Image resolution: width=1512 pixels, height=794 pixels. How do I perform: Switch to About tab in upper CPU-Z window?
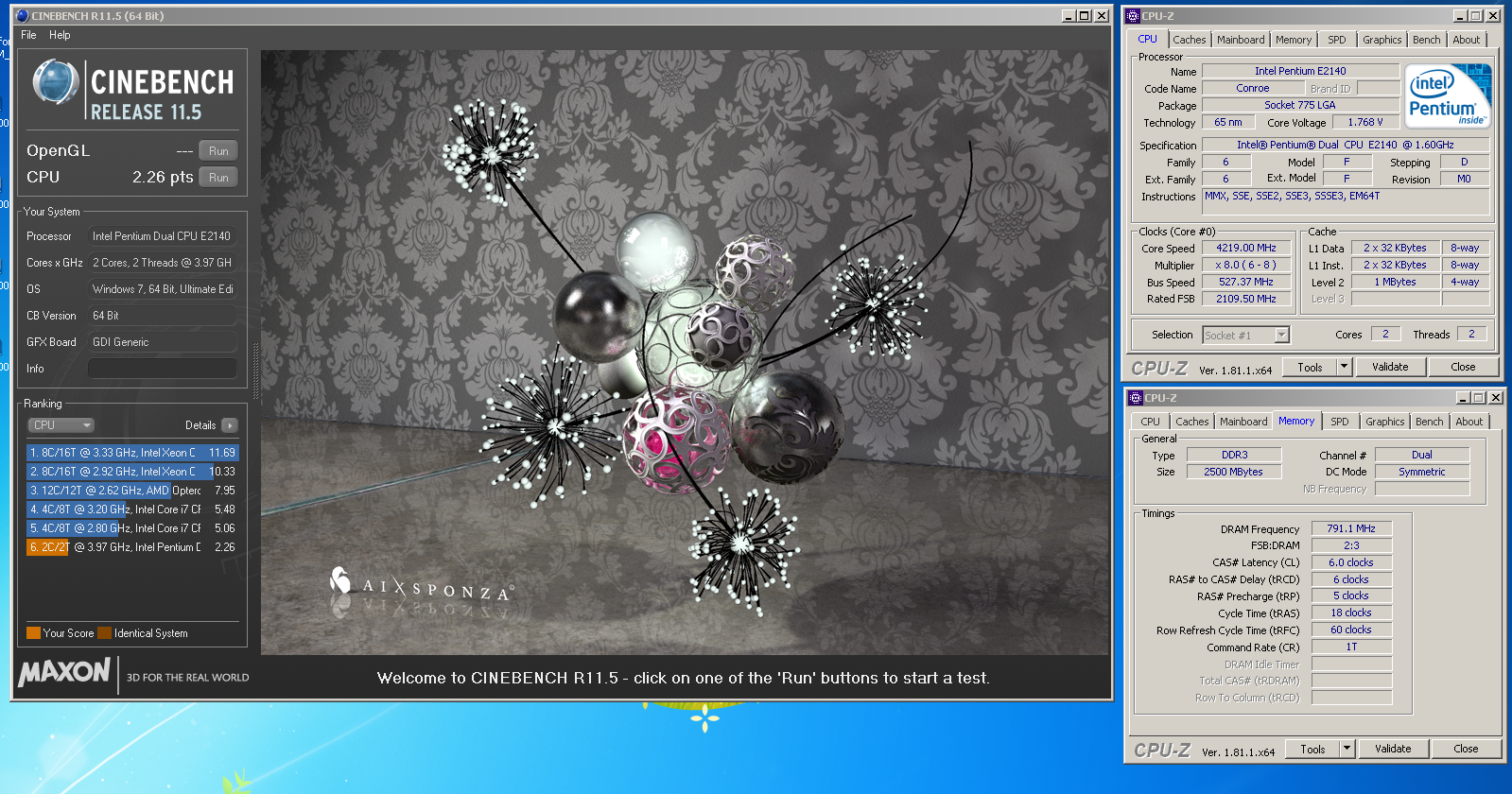1467,40
